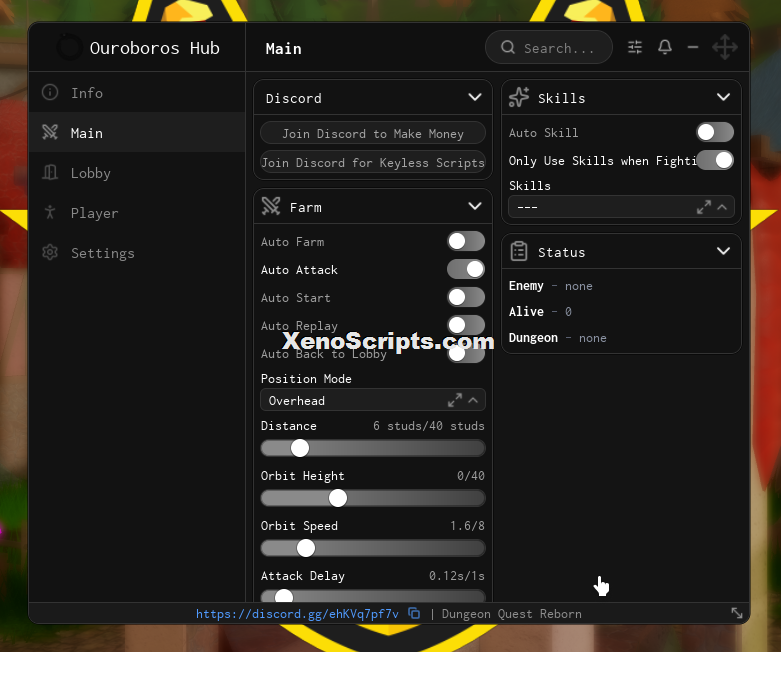781x682 pixels.
Task: Click the Main page title in header
Action: click(283, 48)
